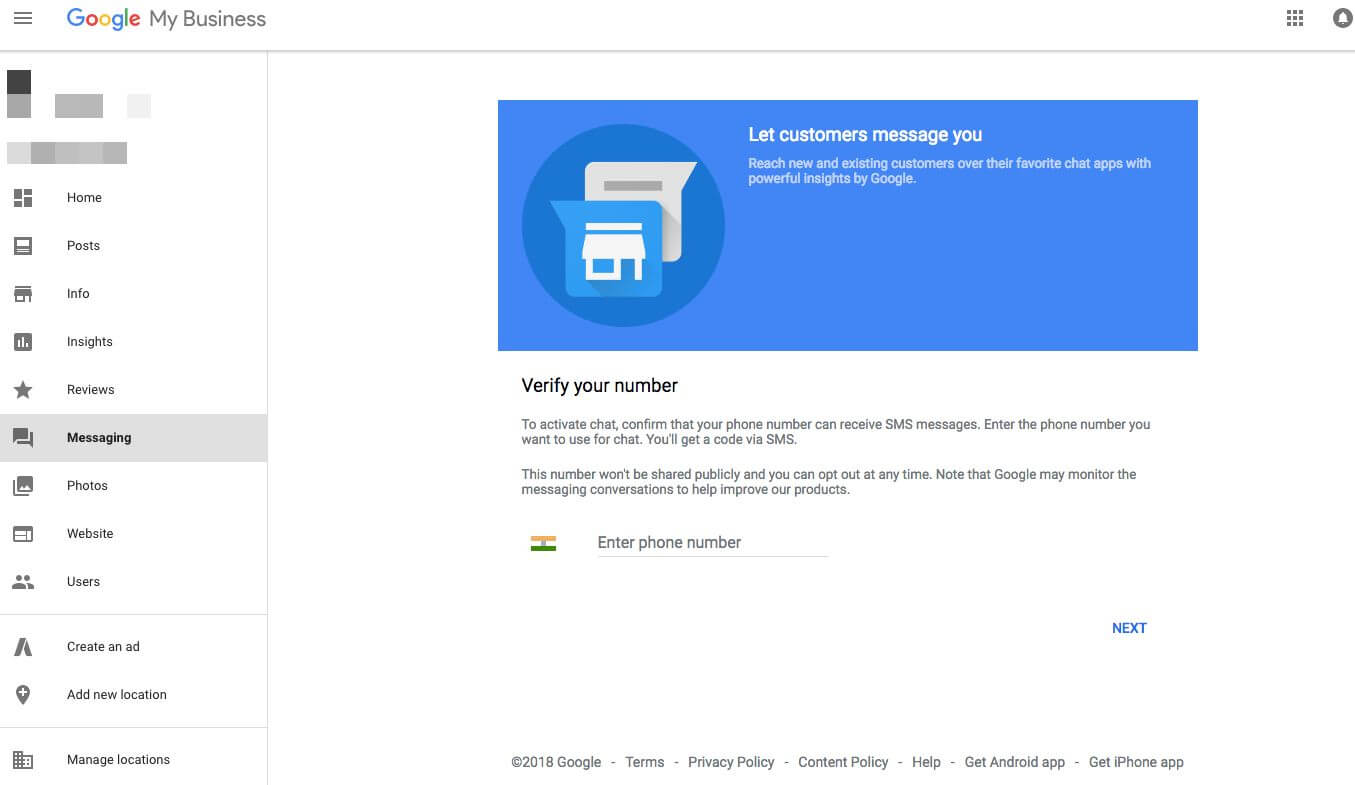The image size is (1355, 785).
Task: Select the Reviews star icon
Action: [23, 389]
